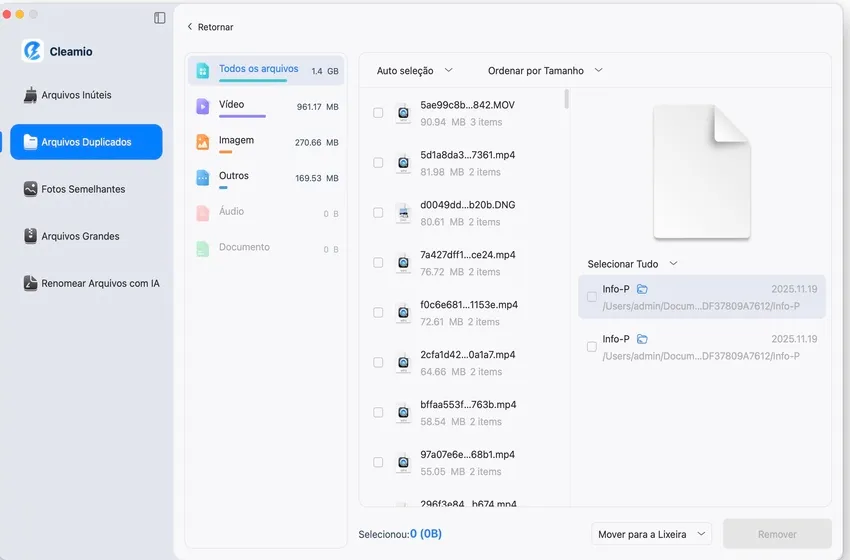
Task: Open the Mover para a Lixeira dropdown
Action: 651,534
